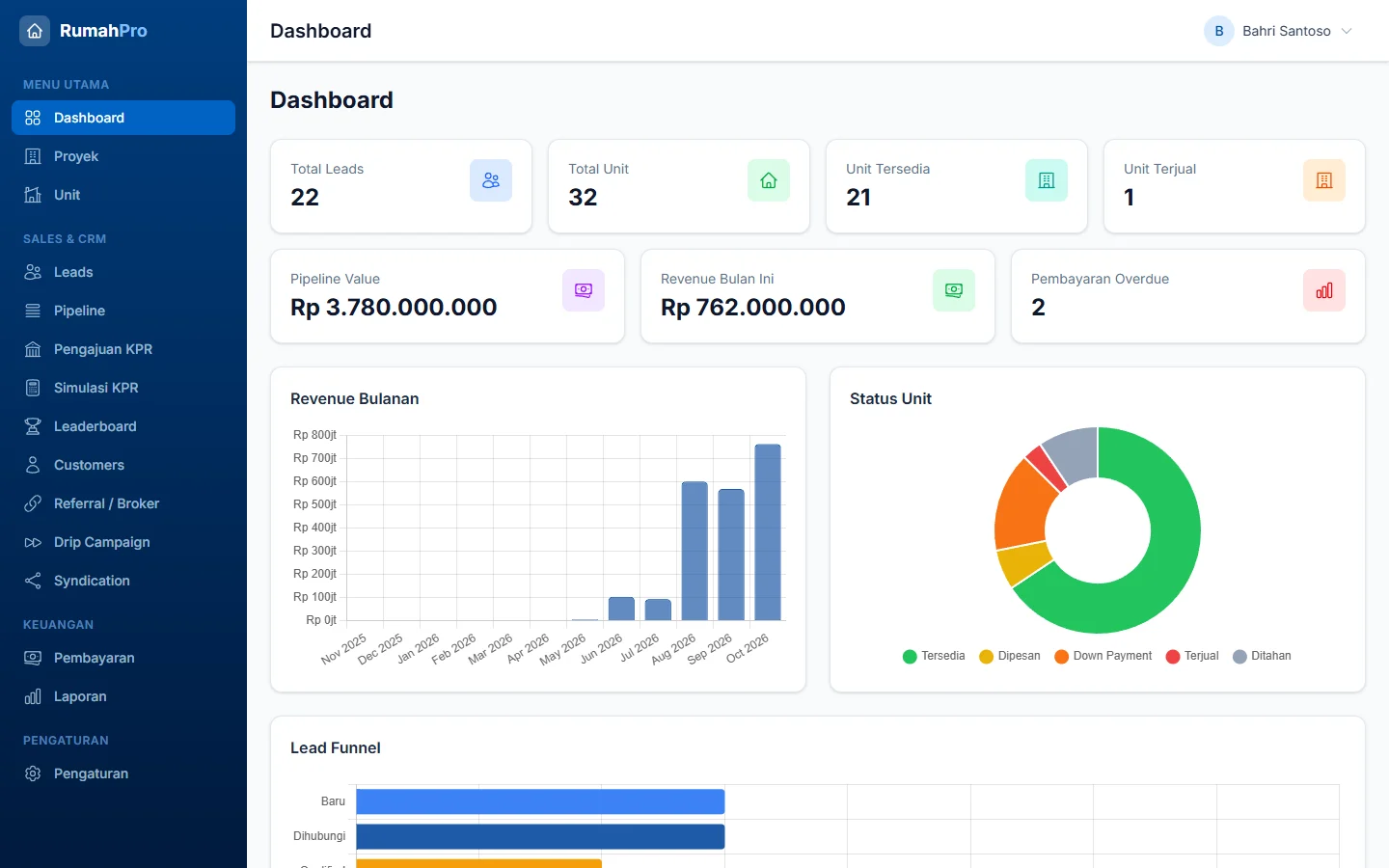Toggle the Dipesan legend entry
This screenshot has width=1389, height=868.
tap(1009, 656)
